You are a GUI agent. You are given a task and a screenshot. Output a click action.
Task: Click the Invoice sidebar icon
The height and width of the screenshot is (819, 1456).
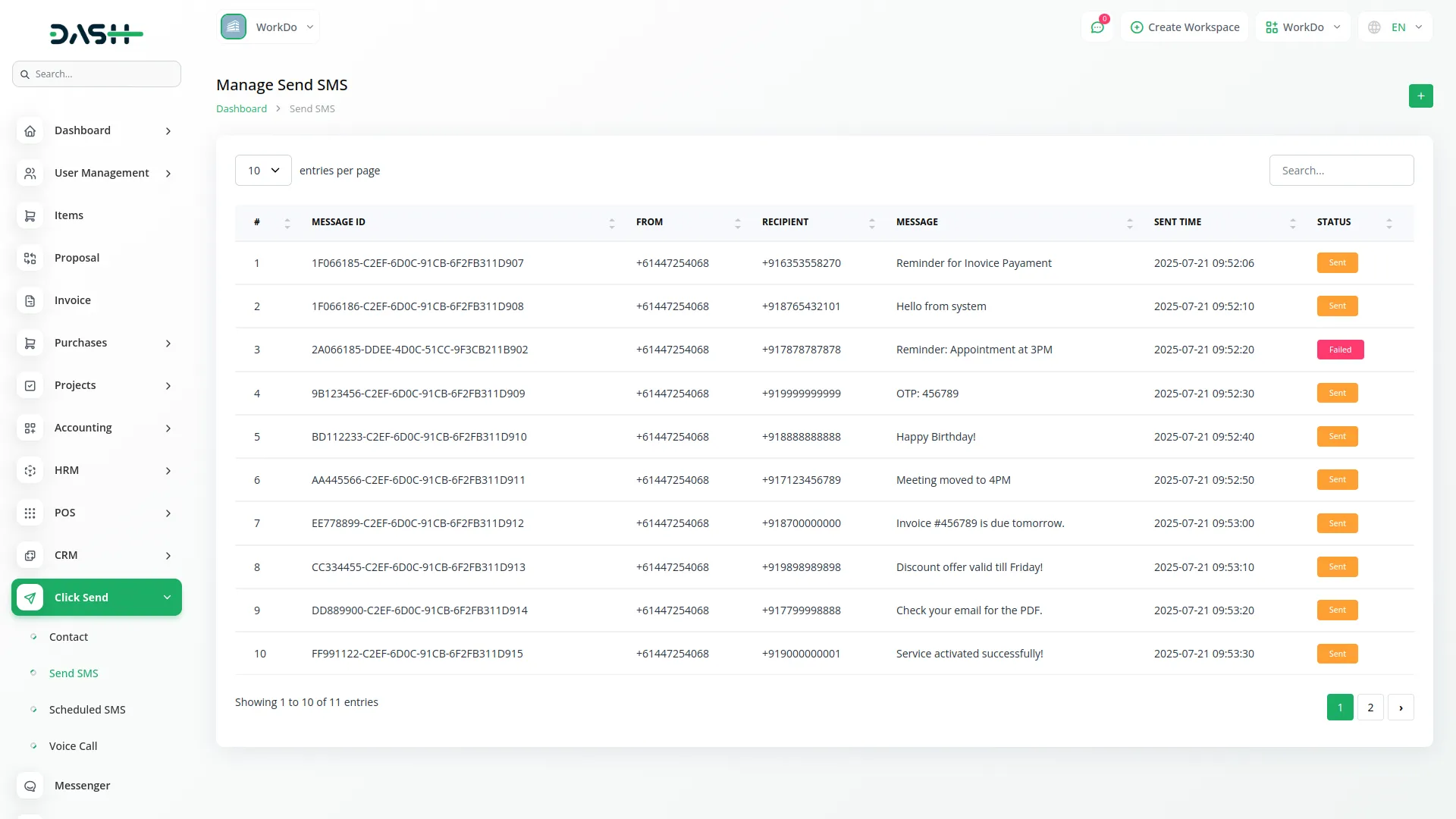(30, 301)
